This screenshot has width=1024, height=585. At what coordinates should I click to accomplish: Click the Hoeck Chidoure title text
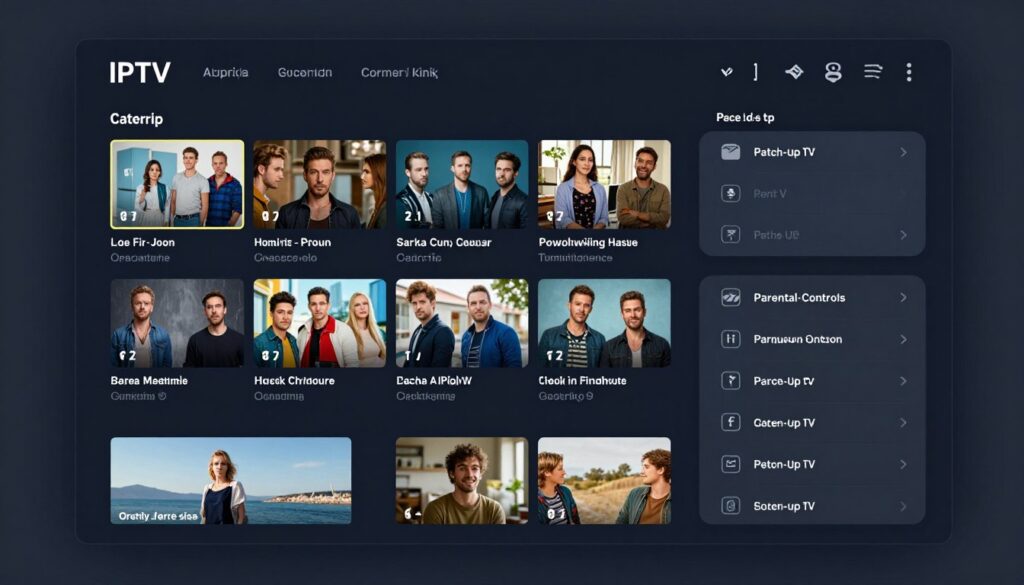click(294, 381)
